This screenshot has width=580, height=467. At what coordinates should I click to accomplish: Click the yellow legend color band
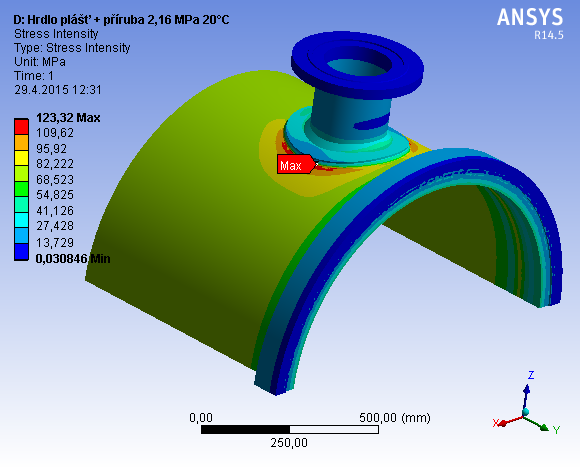pyautogui.click(x=21, y=158)
